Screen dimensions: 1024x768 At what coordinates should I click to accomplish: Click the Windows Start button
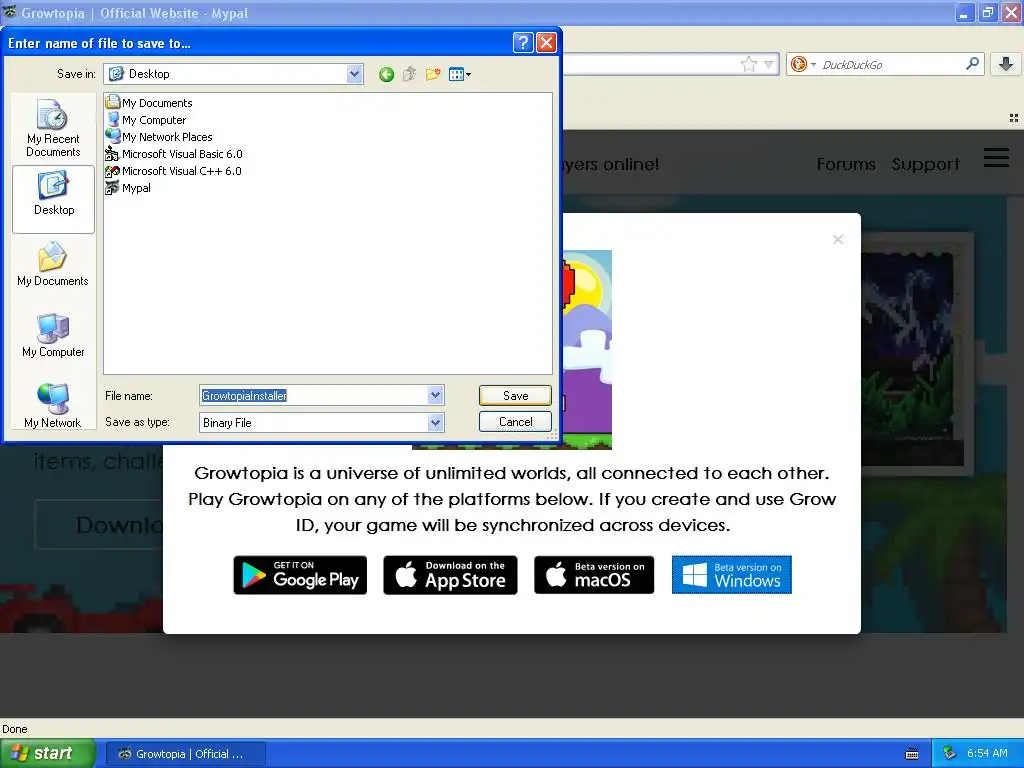click(47, 753)
